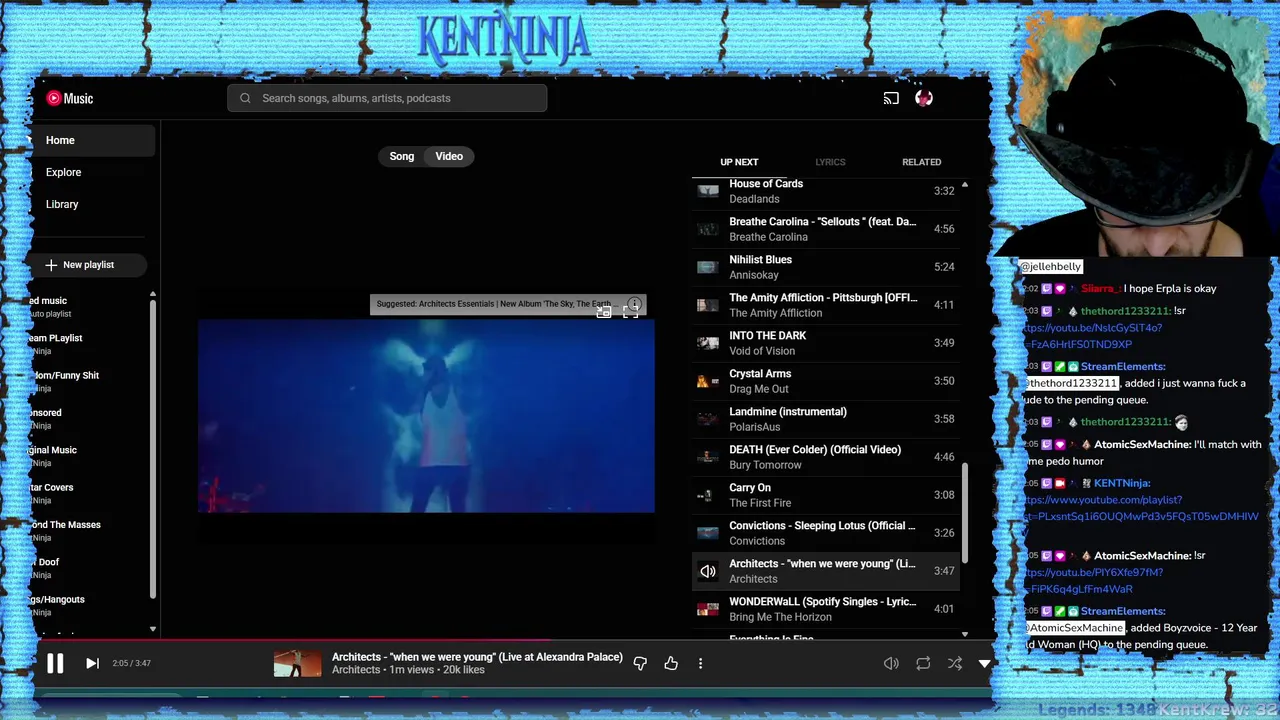
Task: Click the sidebar playlist scroll-up arrow
Action: click(153, 295)
